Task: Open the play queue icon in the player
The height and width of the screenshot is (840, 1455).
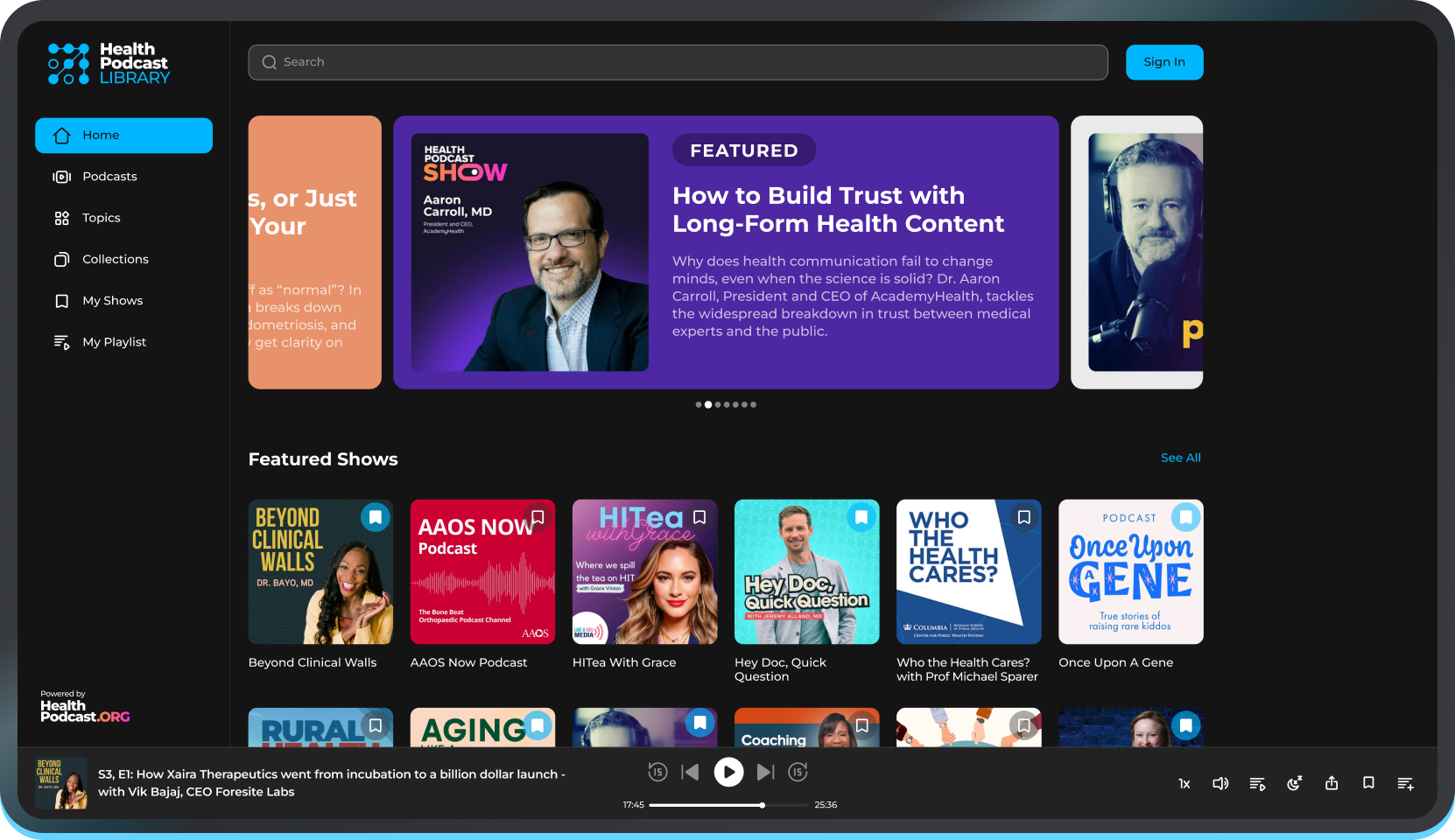Action: click(1257, 784)
